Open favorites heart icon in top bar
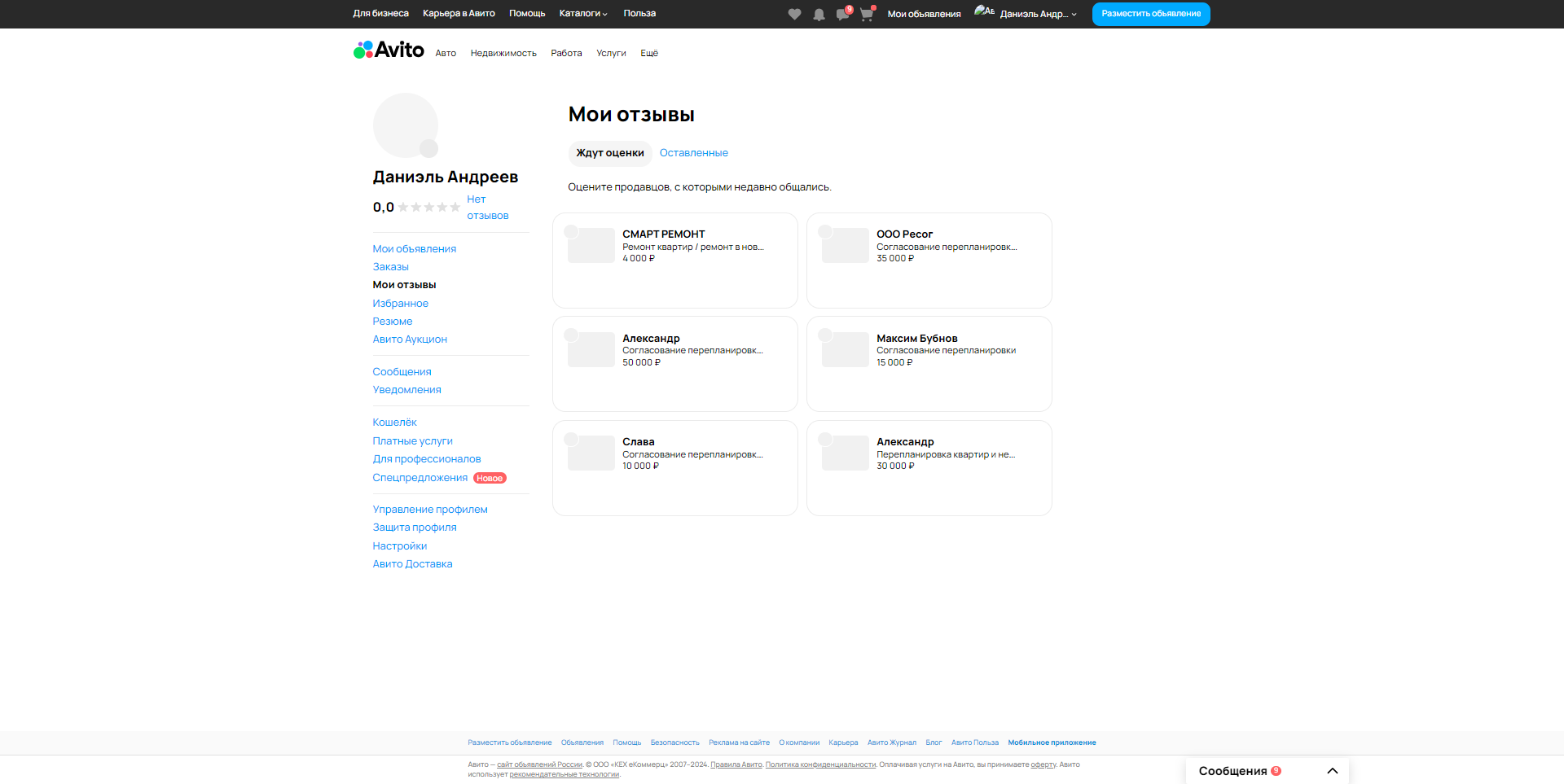The width and height of the screenshot is (1564, 784). pyautogui.click(x=794, y=14)
